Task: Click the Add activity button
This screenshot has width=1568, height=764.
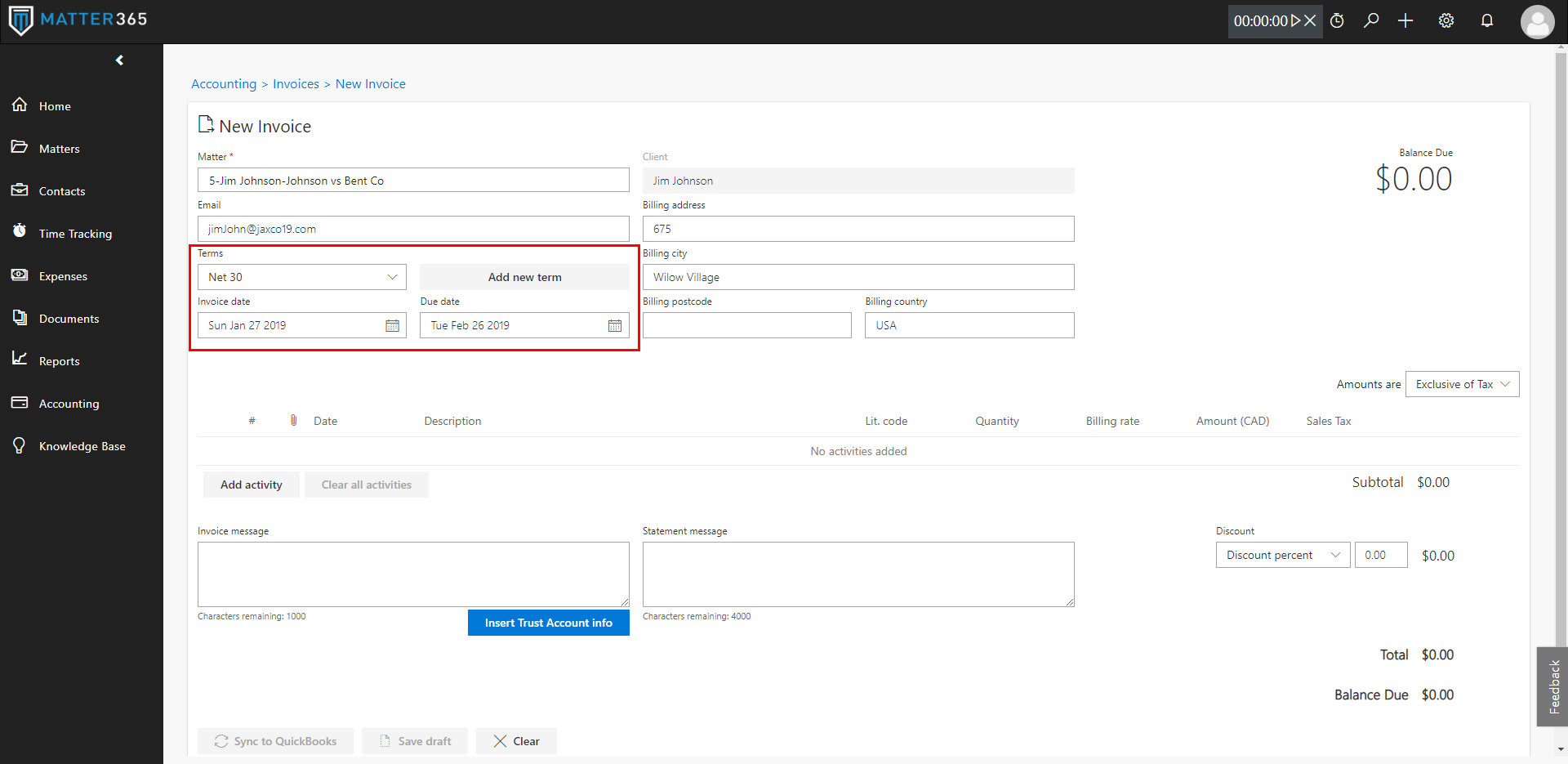Action: (x=252, y=485)
